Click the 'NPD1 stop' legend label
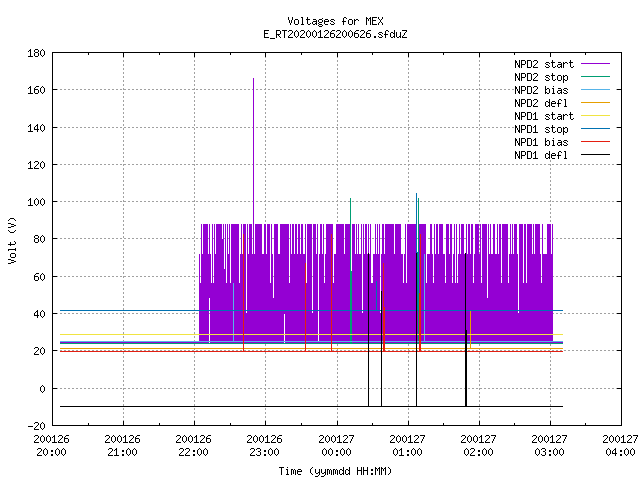Image resolution: width=640 pixels, height=480 pixels. (541, 129)
